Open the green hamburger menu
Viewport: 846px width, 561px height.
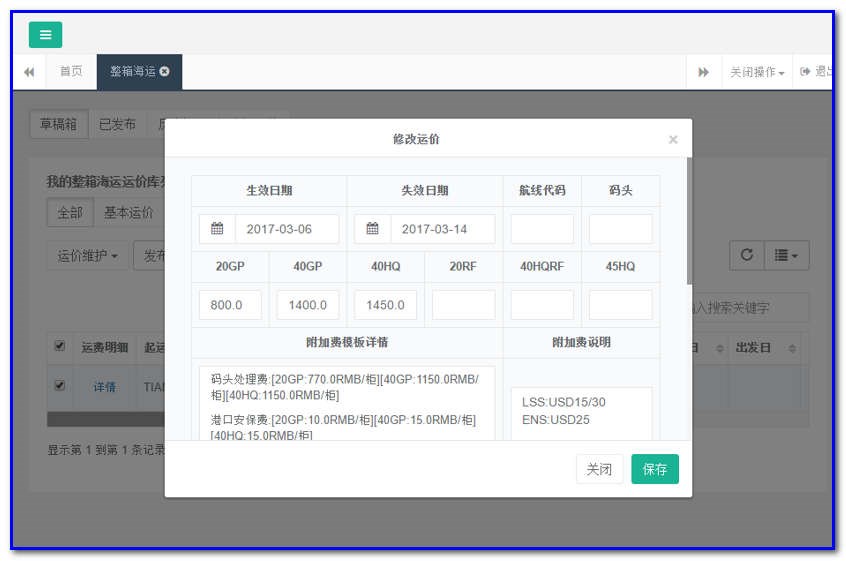[x=45, y=35]
